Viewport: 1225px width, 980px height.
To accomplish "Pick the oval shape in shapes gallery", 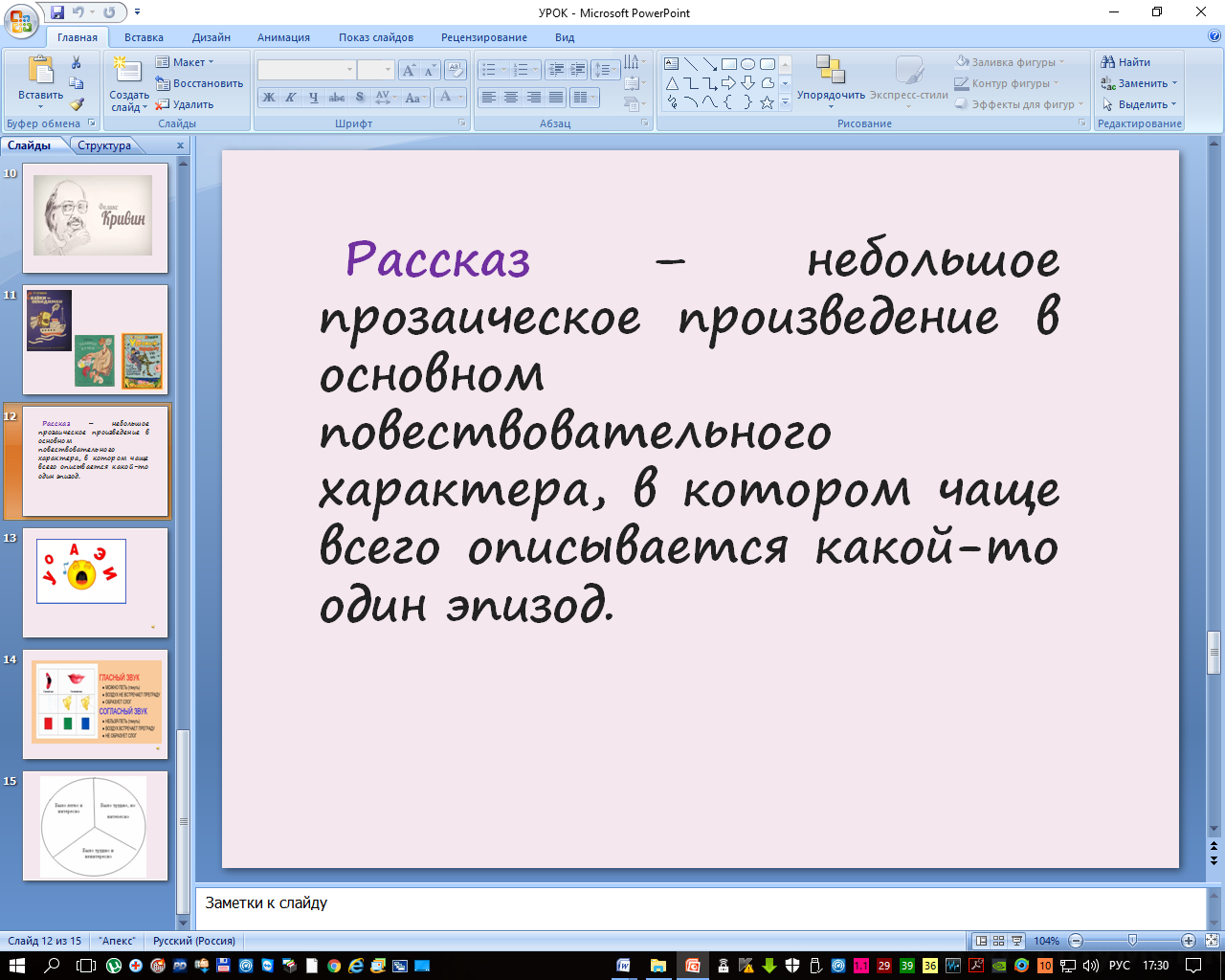I will [747, 64].
